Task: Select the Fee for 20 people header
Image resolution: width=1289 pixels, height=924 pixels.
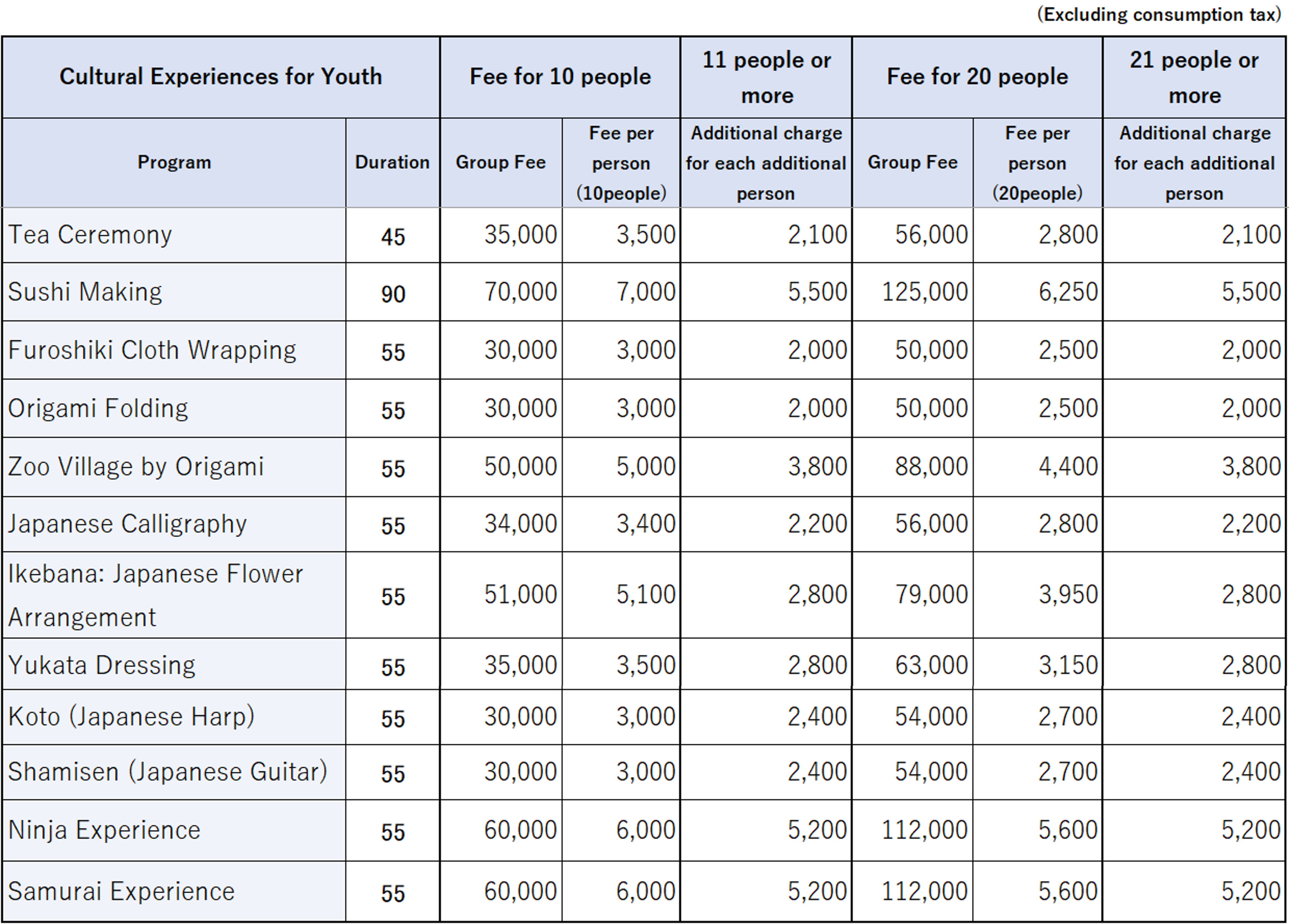Action: point(977,77)
